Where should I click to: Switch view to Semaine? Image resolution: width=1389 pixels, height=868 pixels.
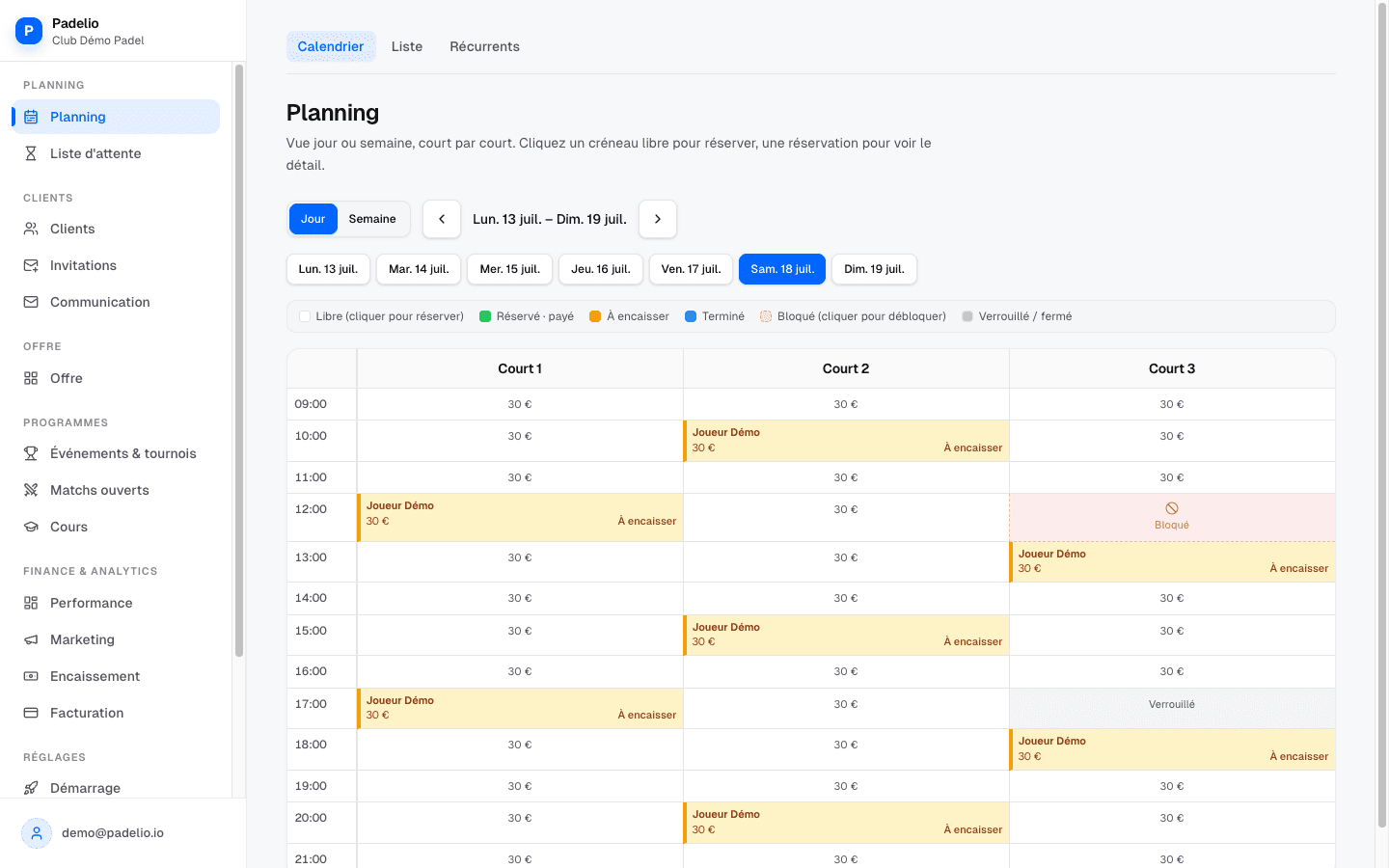coord(372,219)
